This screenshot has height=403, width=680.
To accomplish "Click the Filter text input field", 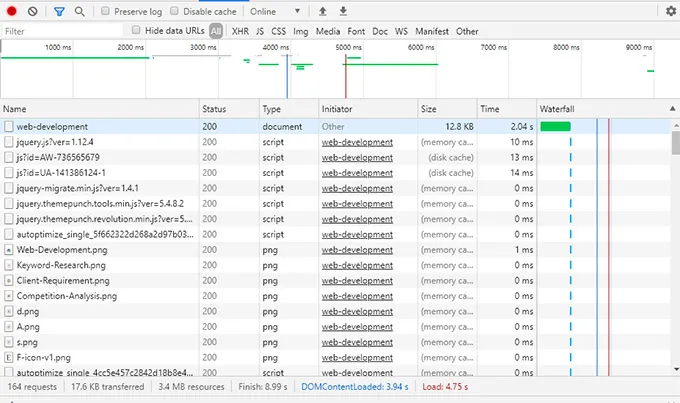I will point(60,31).
